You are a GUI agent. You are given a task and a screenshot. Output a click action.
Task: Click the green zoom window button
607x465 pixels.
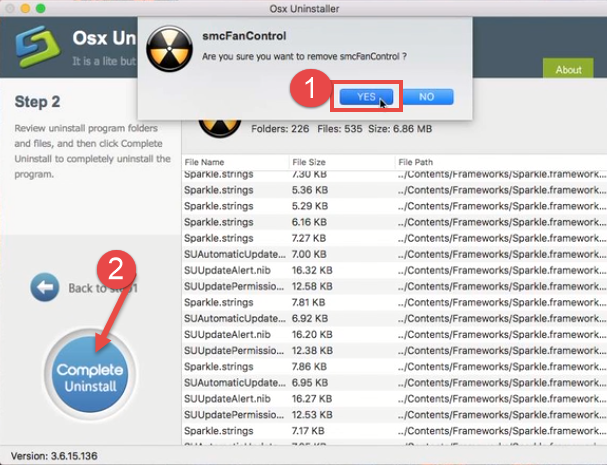point(41,8)
